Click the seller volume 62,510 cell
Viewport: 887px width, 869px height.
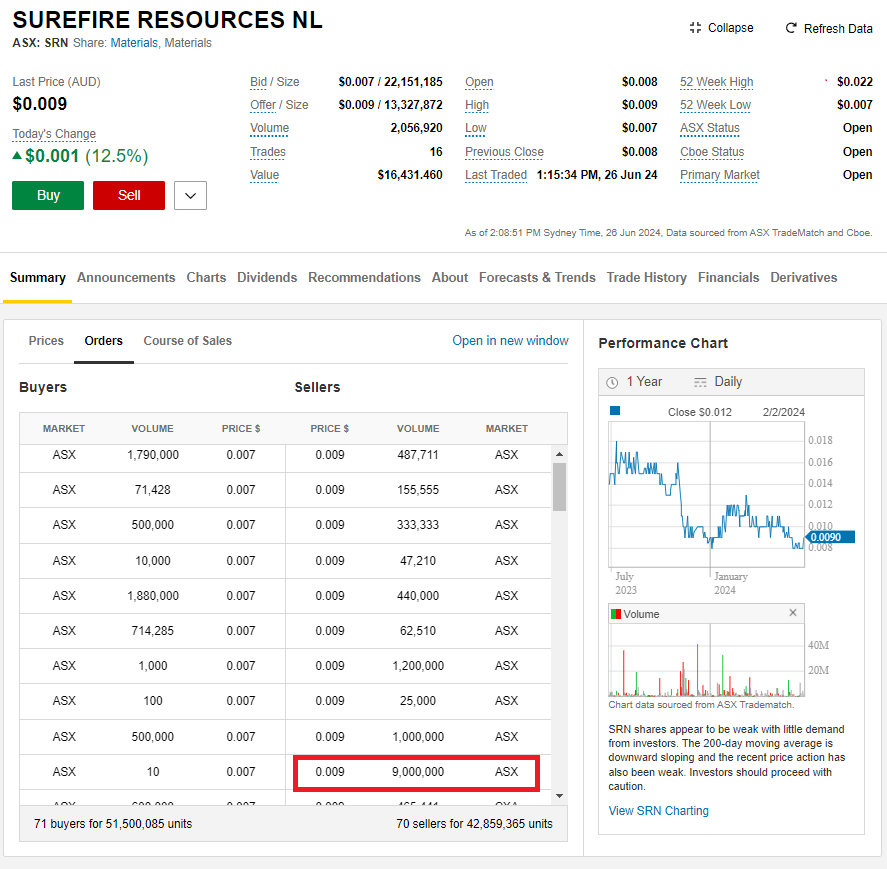click(418, 631)
